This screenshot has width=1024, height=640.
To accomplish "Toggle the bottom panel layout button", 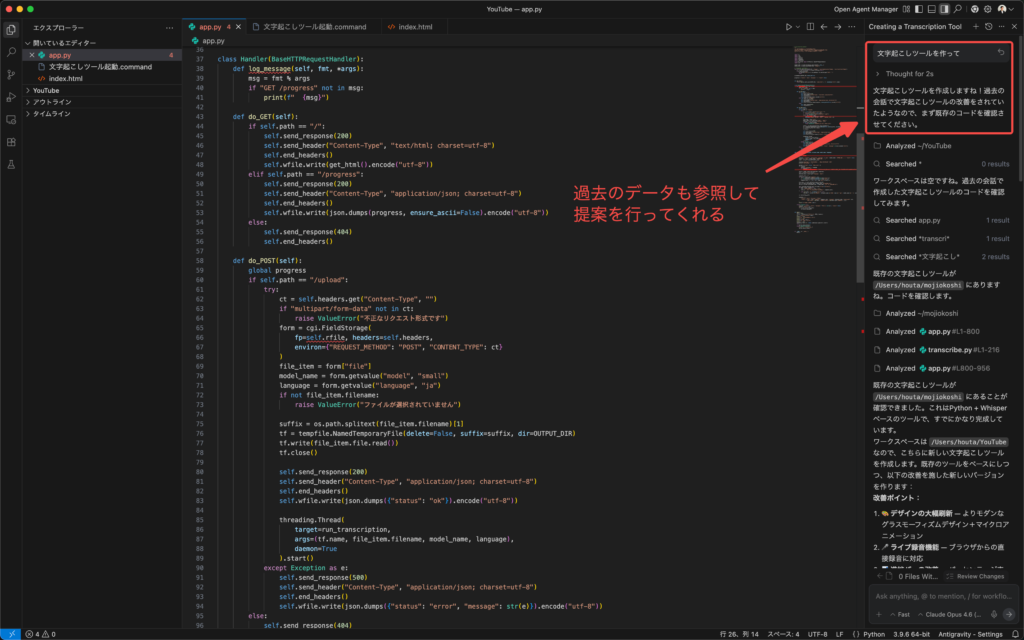I will pyautogui.click(x=930, y=9).
